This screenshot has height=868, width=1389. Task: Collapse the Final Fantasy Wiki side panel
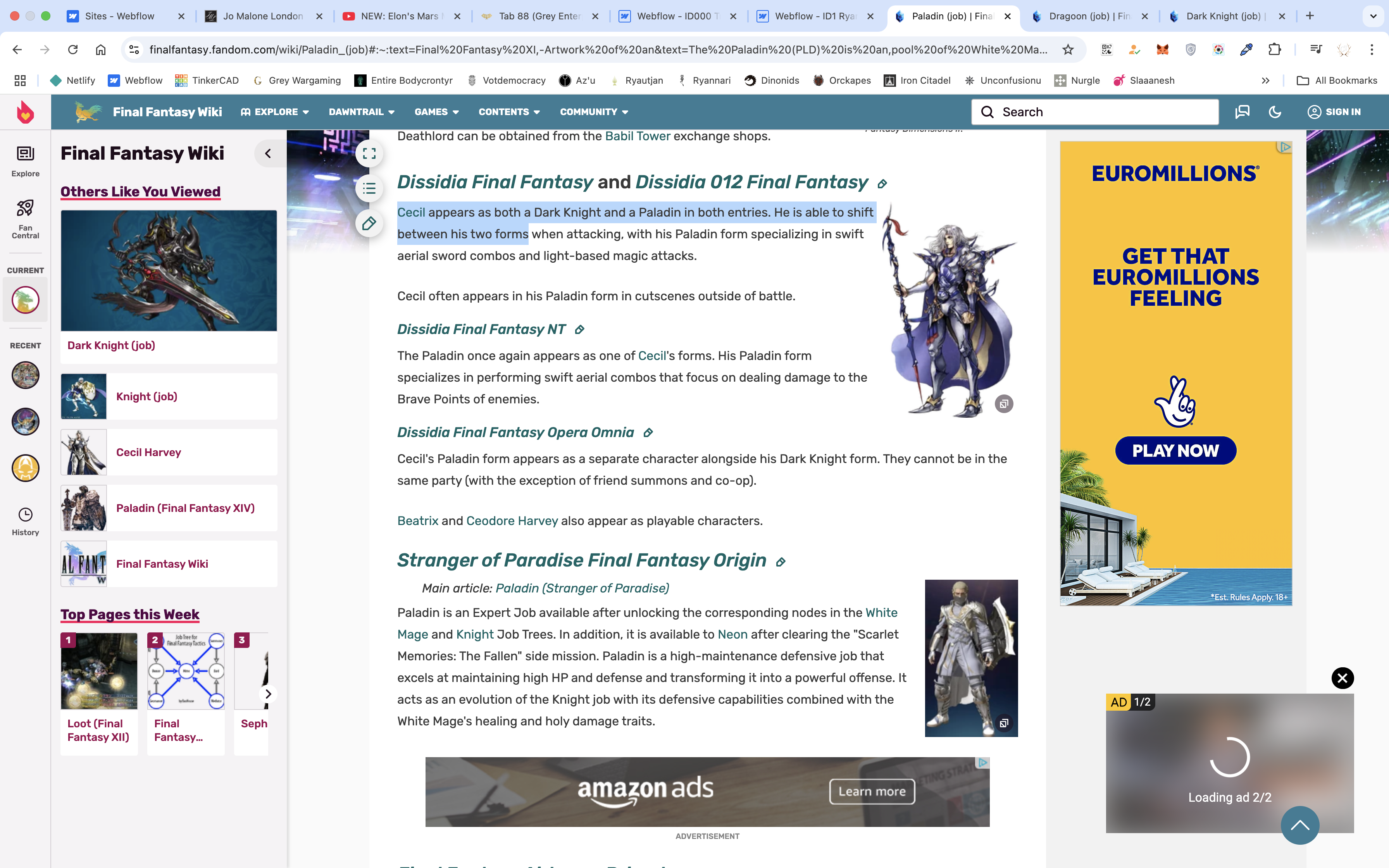pos(268,153)
